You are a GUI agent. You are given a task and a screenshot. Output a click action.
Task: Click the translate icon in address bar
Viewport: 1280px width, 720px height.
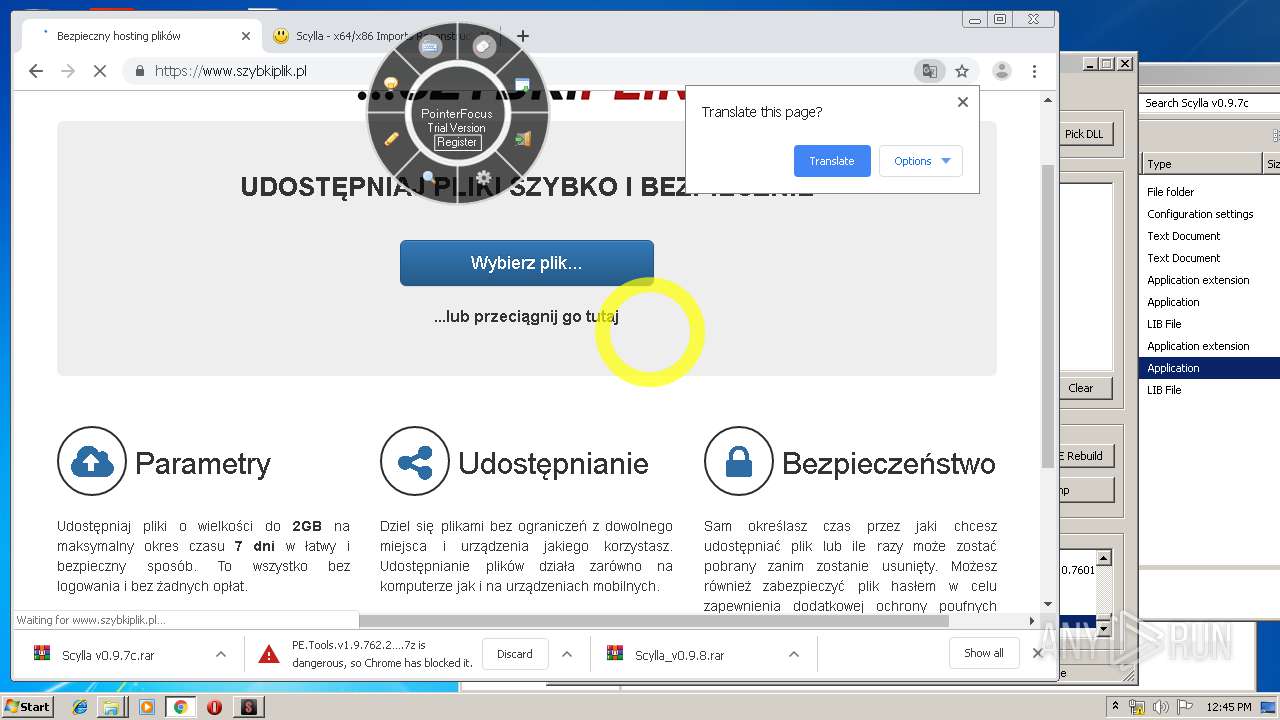pyautogui.click(x=930, y=71)
